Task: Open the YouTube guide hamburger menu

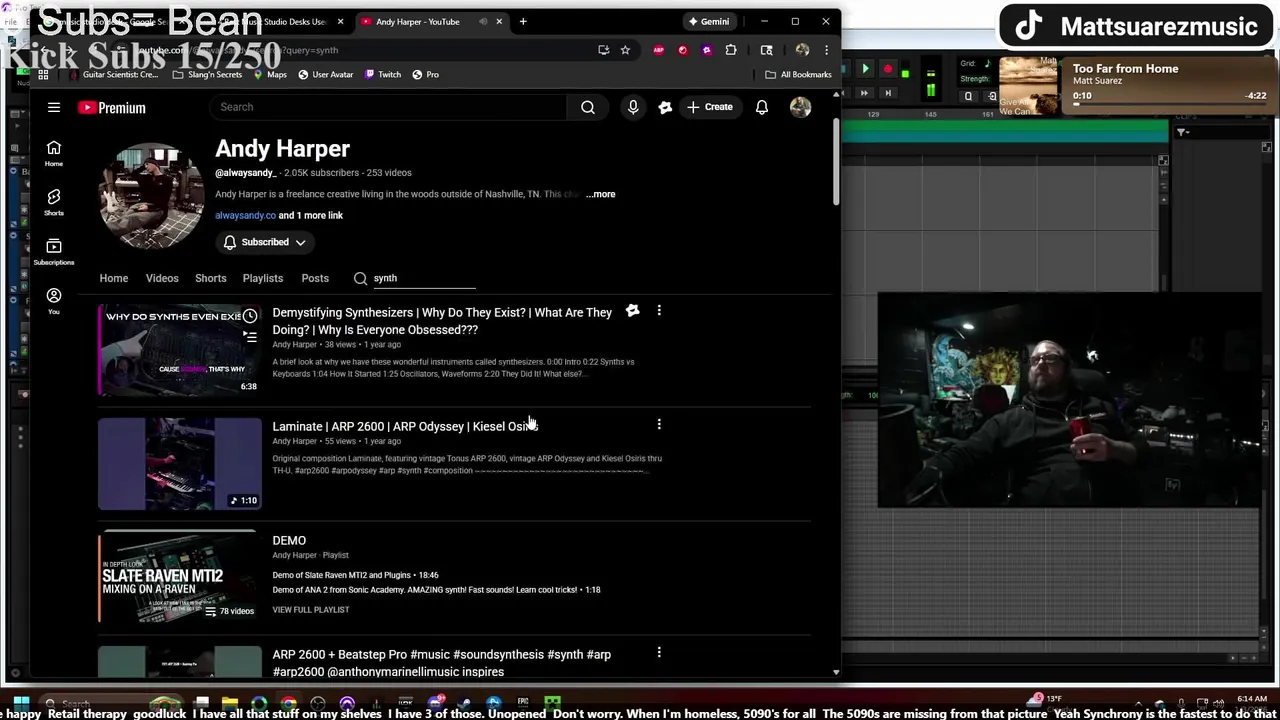Action: 54,107
